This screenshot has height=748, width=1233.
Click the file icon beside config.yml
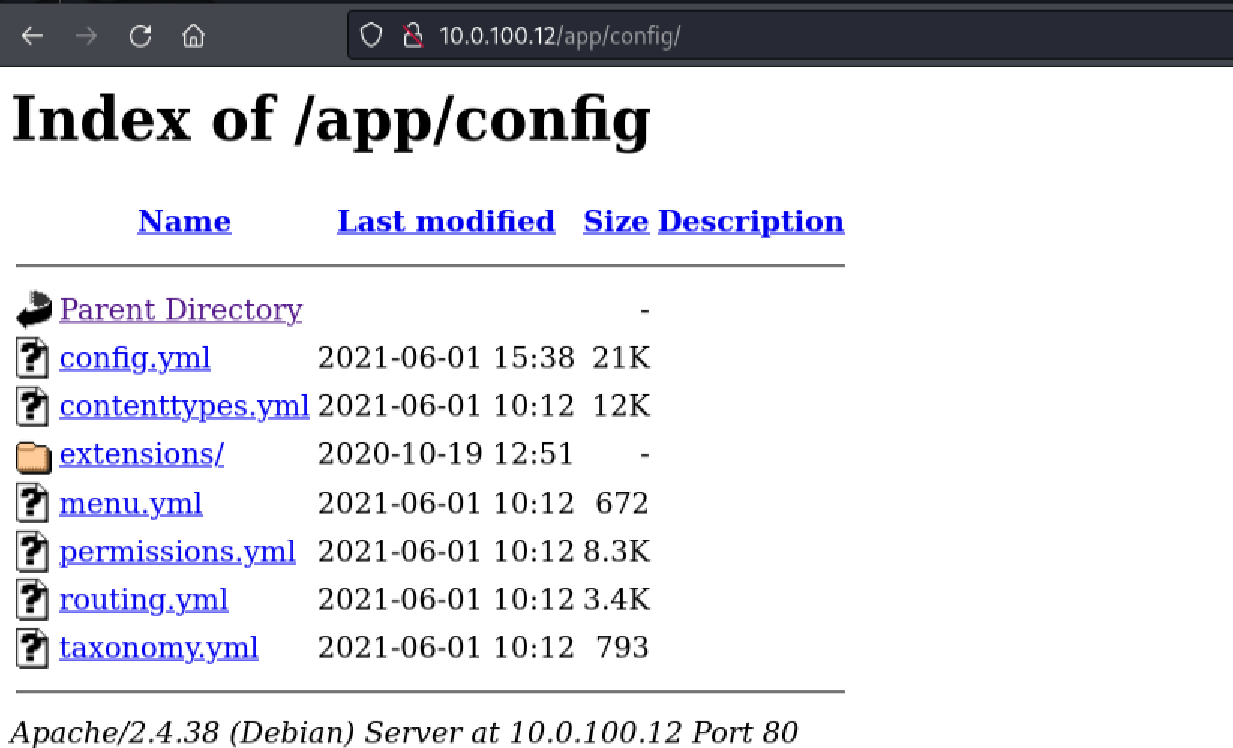point(34,358)
